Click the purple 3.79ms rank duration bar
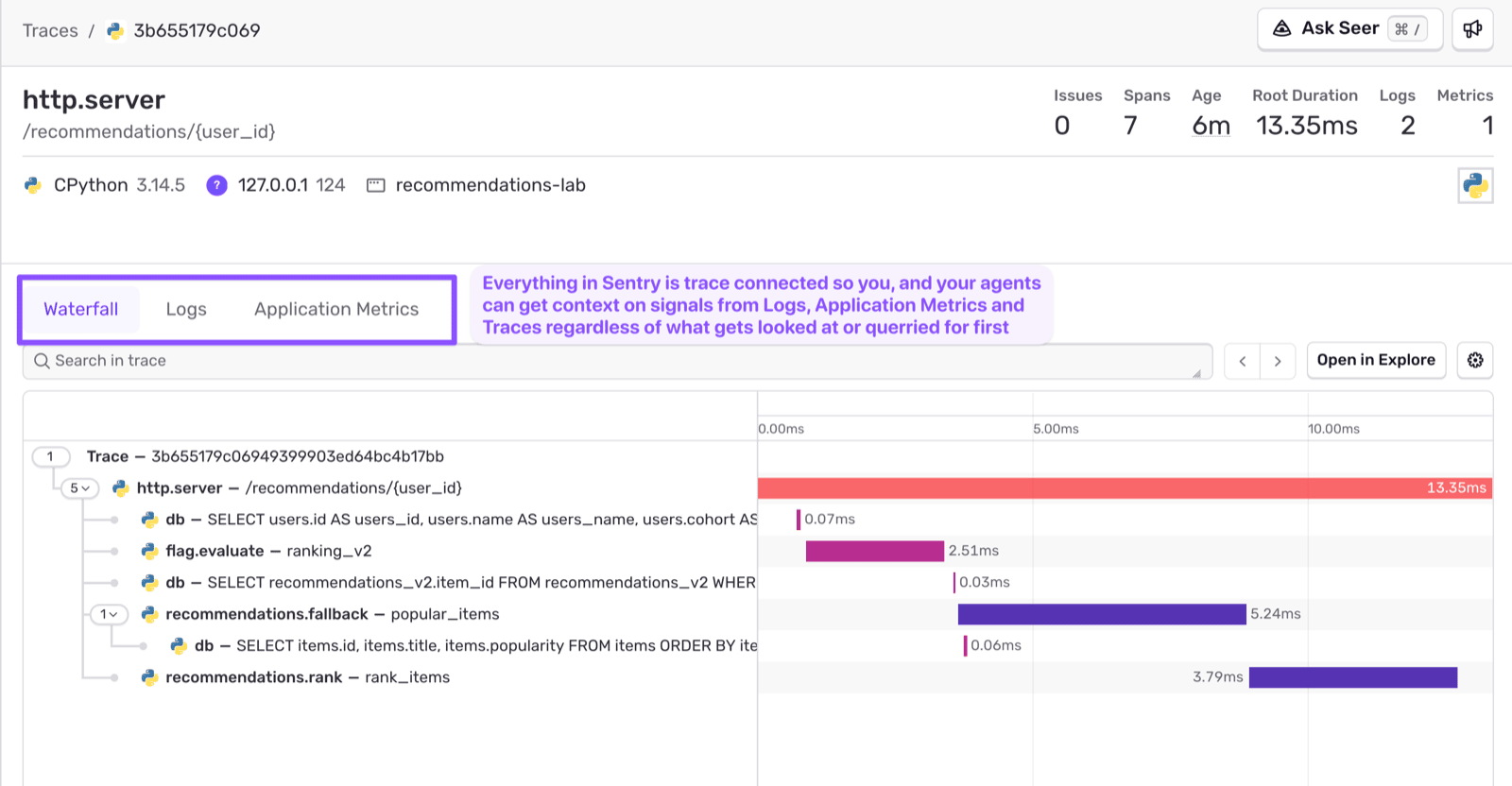Image resolution: width=1512 pixels, height=786 pixels. pyautogui.click(x=1353, y=677)
